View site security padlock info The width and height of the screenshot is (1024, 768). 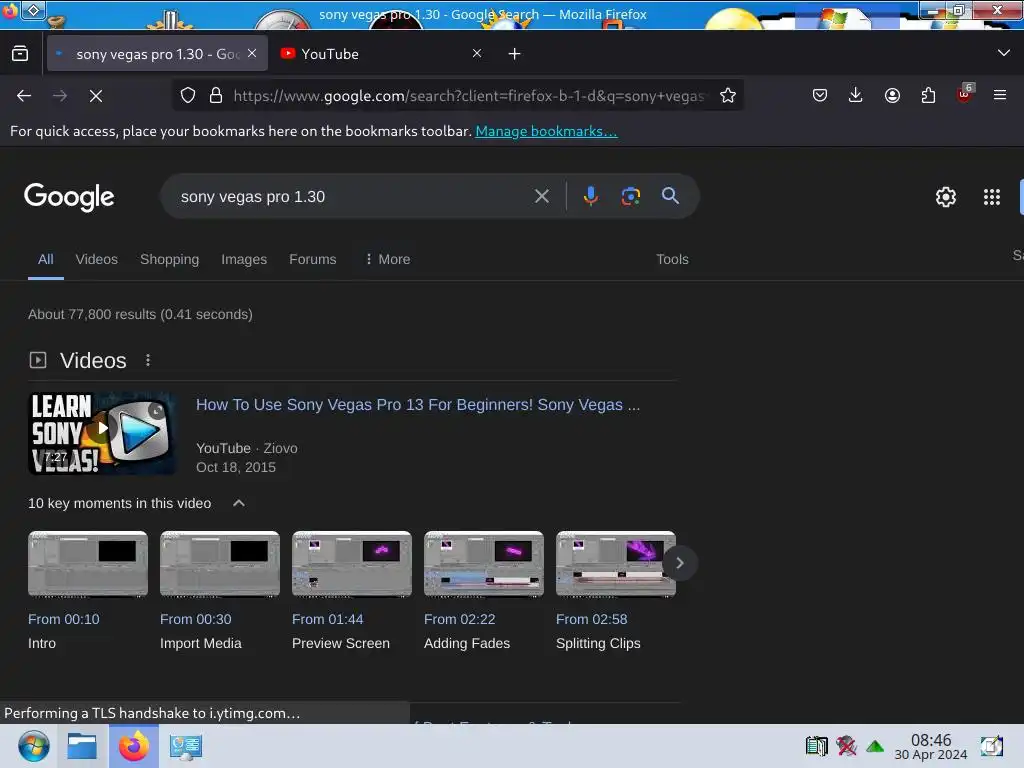pos(216,95)
